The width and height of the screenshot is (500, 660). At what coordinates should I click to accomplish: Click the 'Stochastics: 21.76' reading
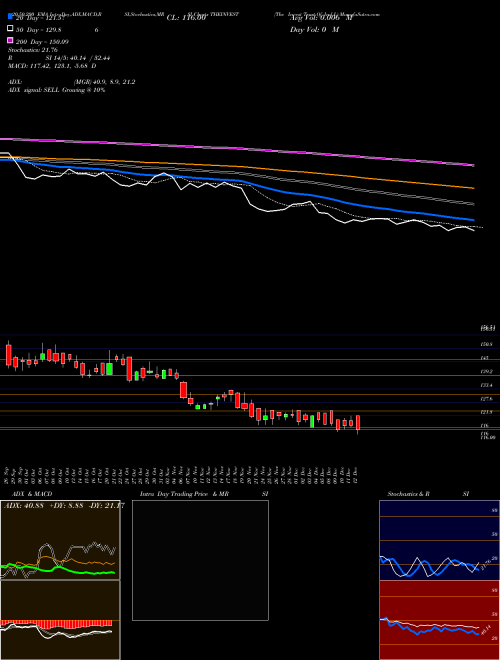click(33, 50)
